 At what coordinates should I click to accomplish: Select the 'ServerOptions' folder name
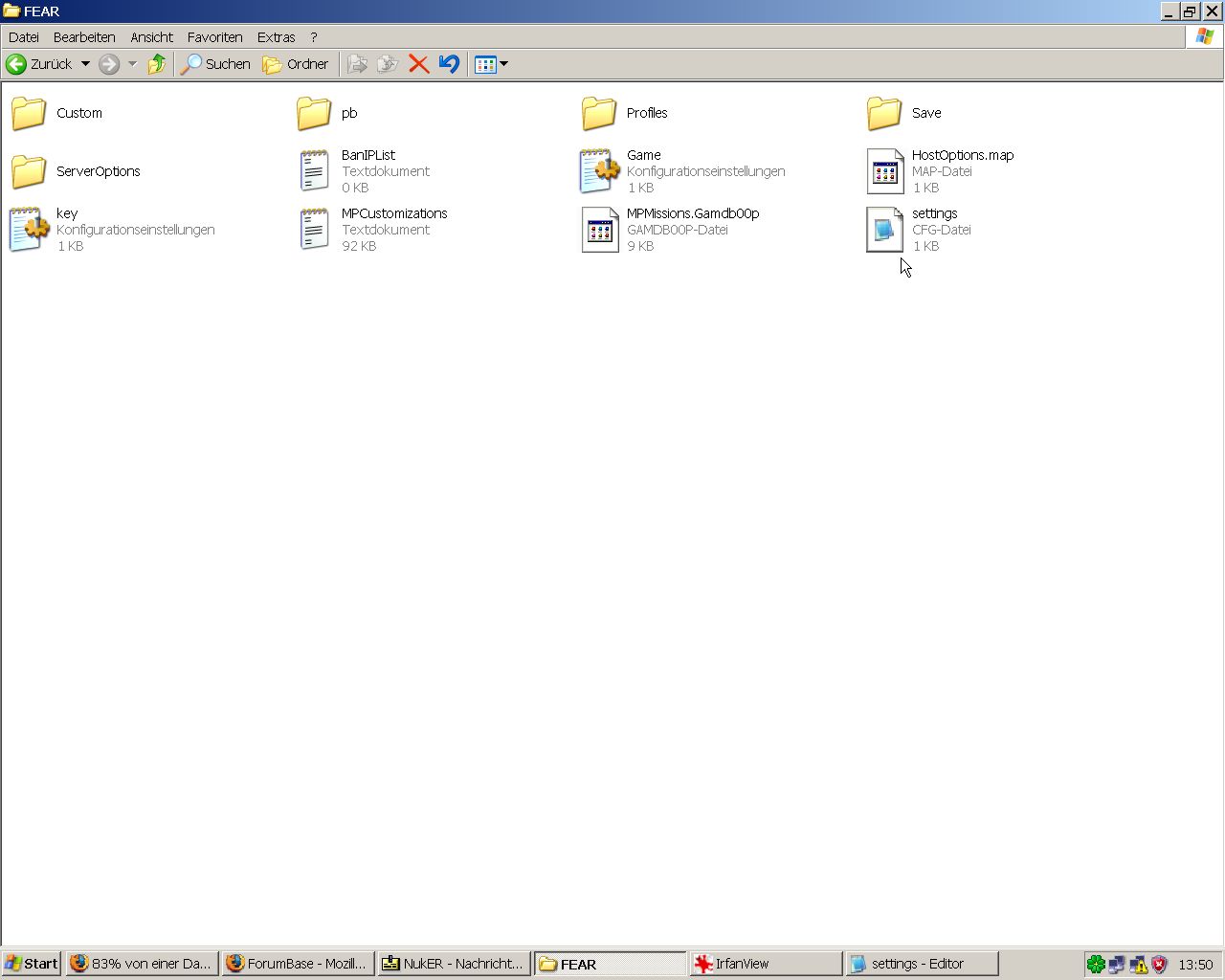click(99, 171)
